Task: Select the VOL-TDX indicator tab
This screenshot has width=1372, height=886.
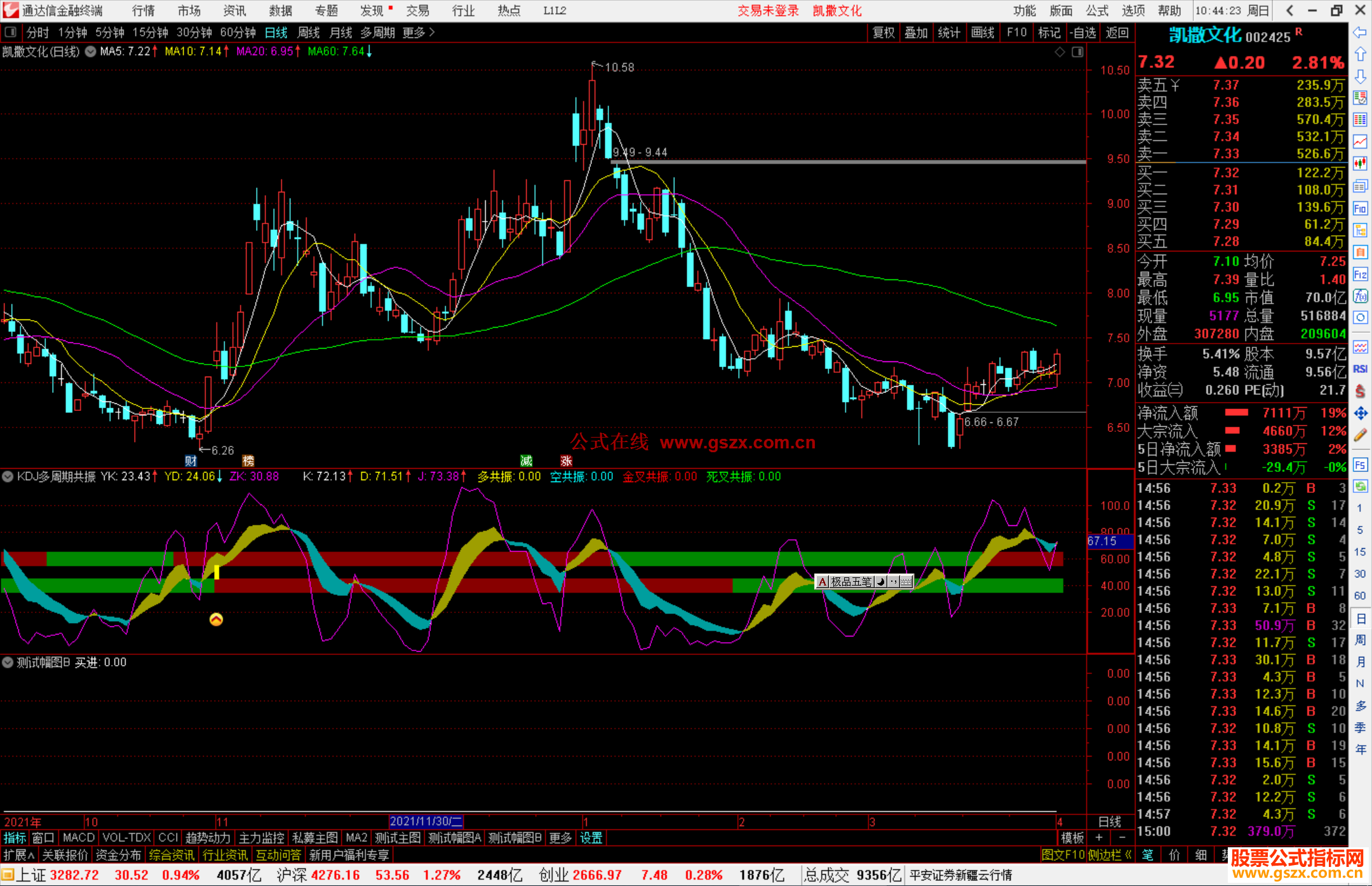Action: pos(126,838)
